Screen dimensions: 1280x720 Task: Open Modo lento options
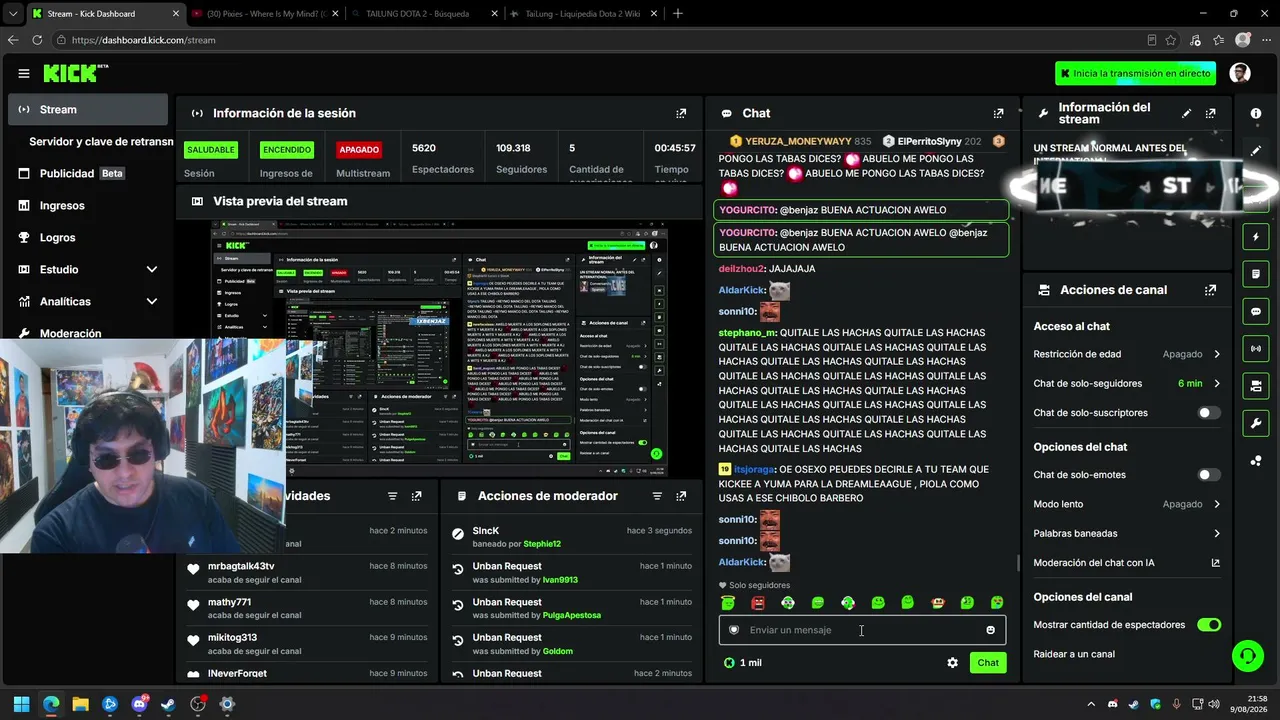[1127, 504]
